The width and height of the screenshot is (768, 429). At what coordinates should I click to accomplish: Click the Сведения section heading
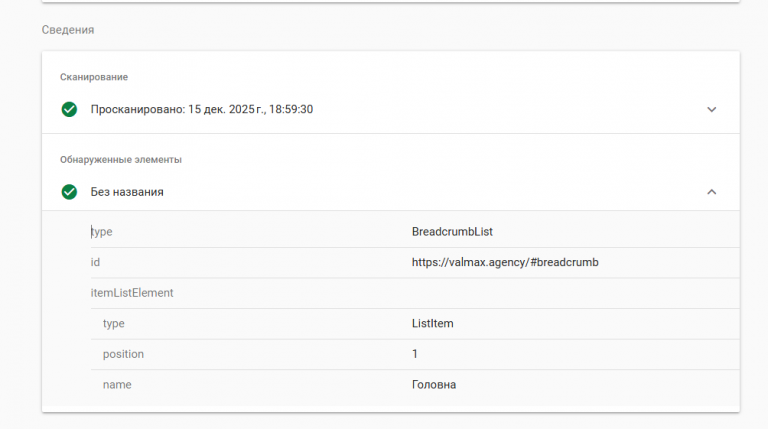68,30
